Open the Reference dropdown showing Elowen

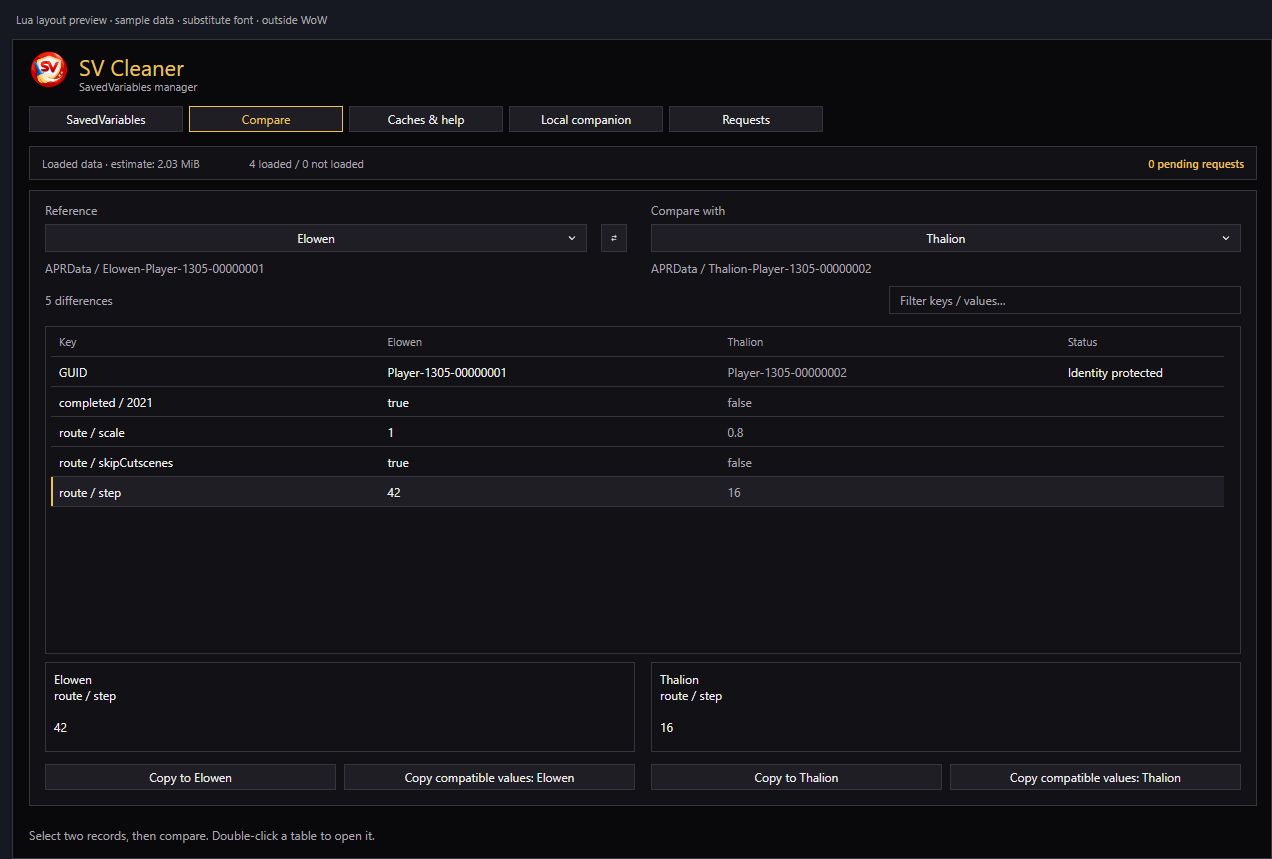click(x=316, y=238)
